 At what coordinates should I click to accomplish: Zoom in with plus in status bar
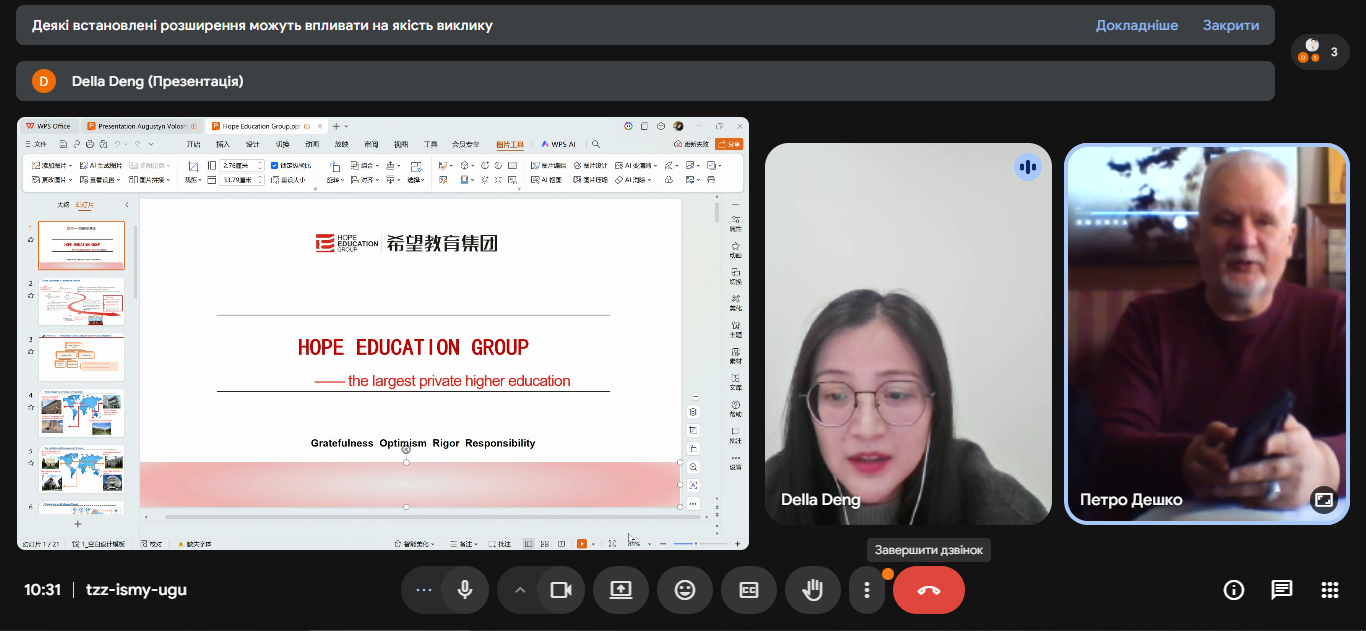[x=737, y=544]
